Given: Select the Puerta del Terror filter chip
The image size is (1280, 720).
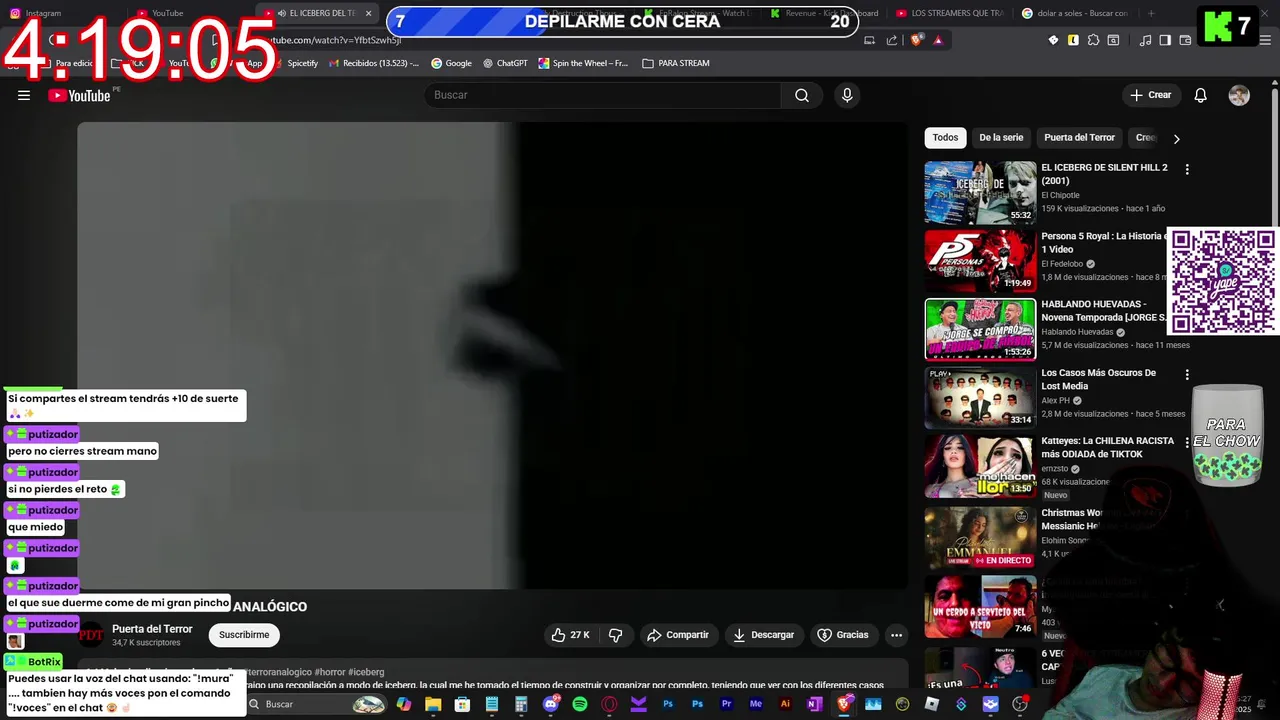Looking at the screenshot, I should click(x=1079, y=138).
